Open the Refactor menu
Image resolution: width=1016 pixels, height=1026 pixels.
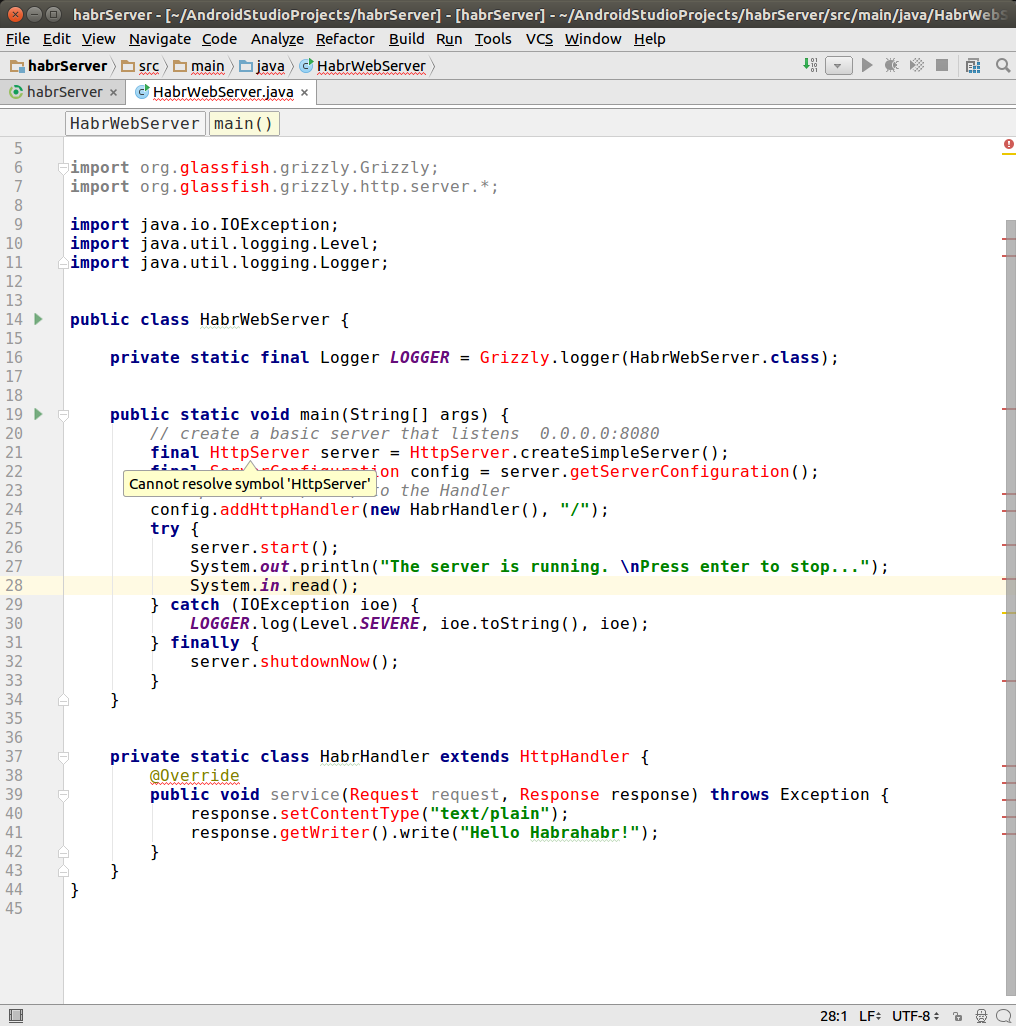tap(345, 39)
